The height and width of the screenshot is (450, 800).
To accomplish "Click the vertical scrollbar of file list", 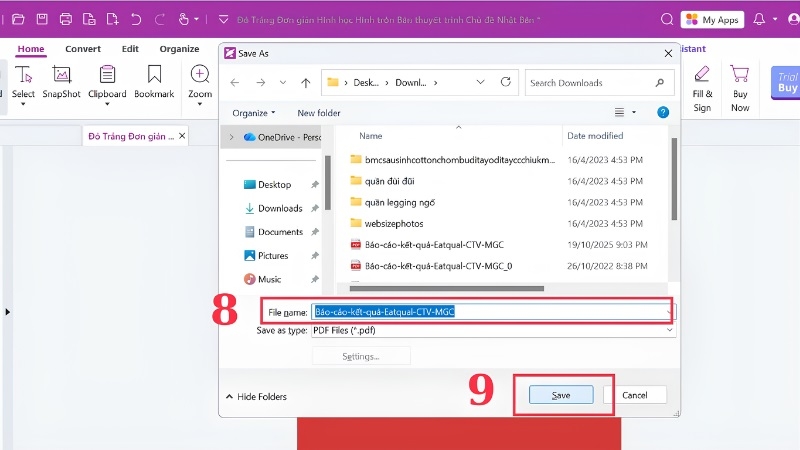I will click(674, 179).
